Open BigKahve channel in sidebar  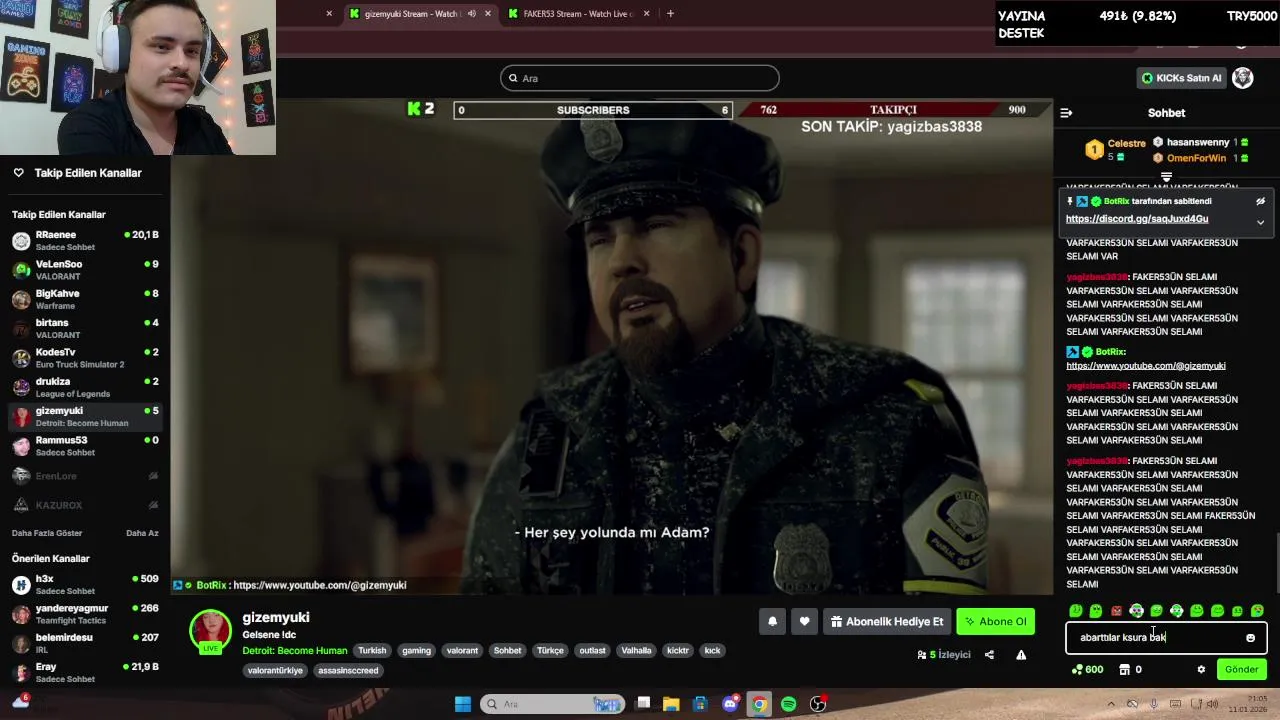tap(85, 299)
